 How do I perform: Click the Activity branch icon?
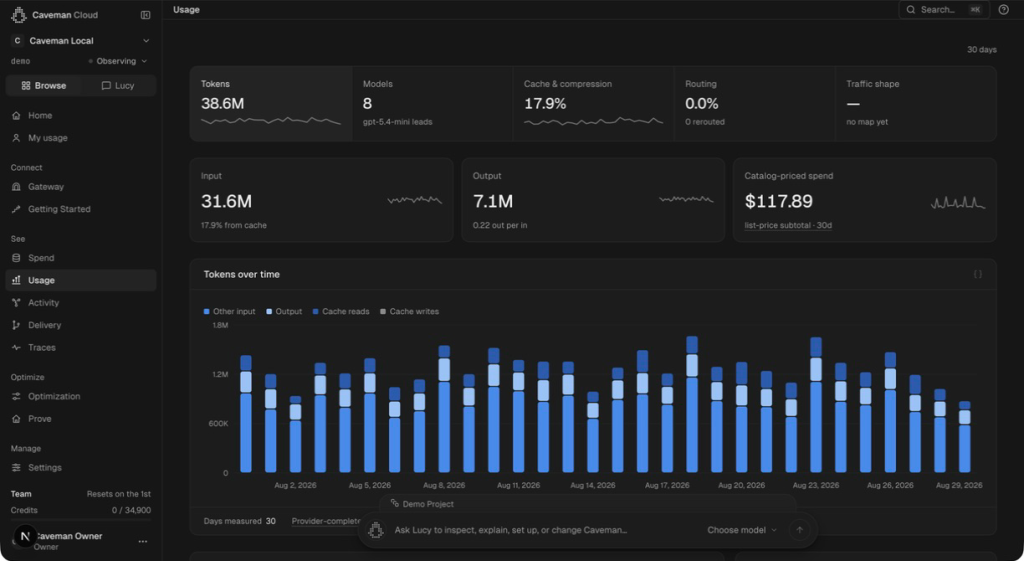[x=16, y=302]
